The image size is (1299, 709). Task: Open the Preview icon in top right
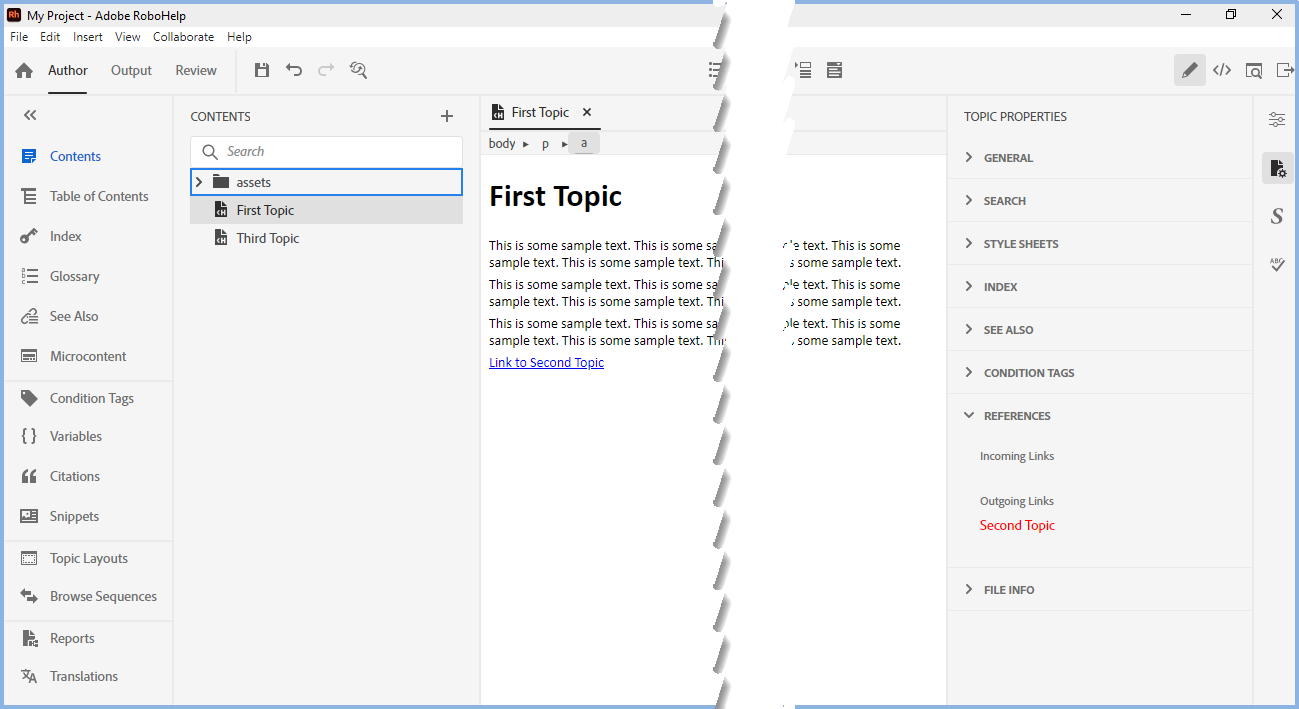[1254, 70]
